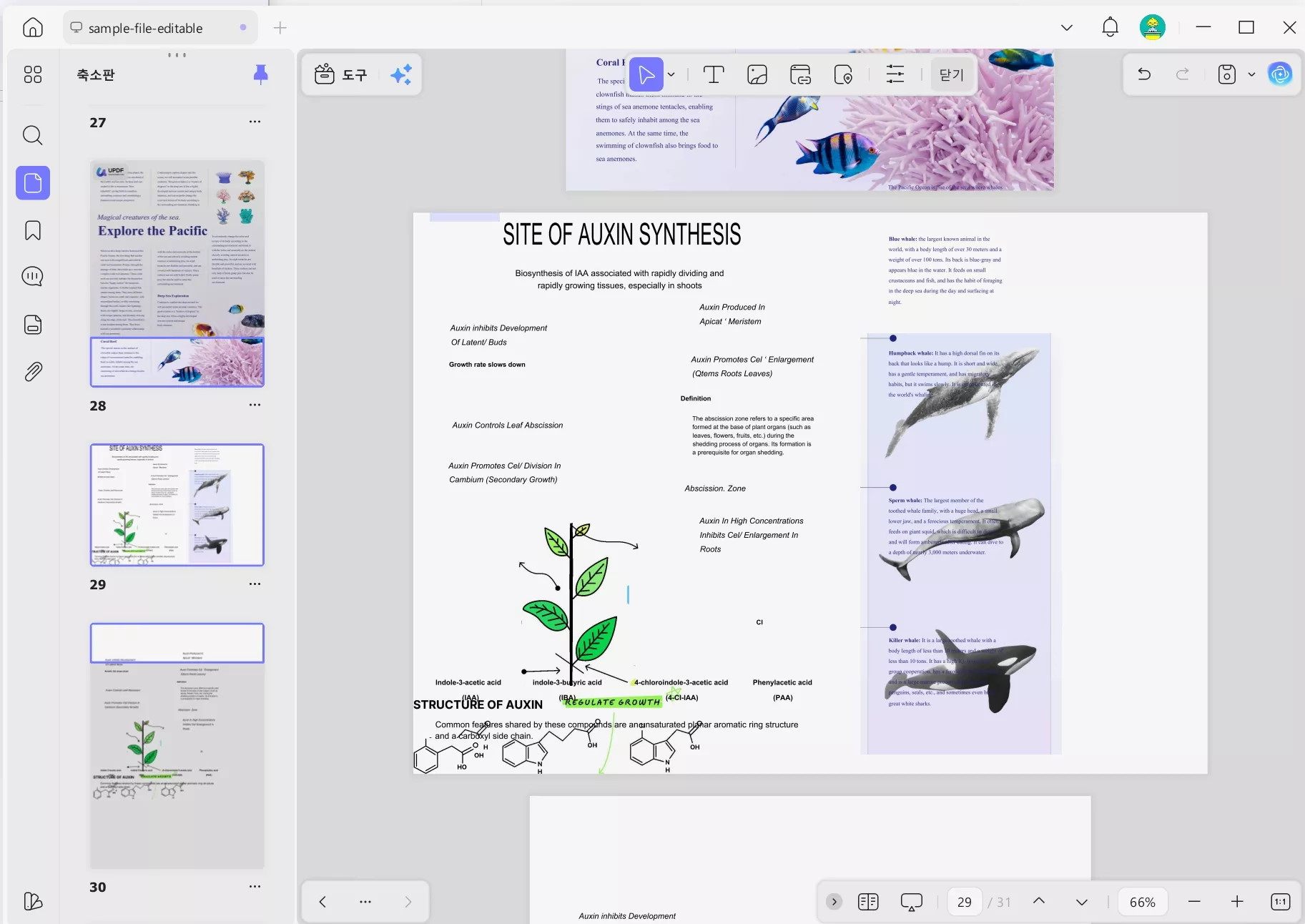
Task: Open the bookmarks panel icon
Action: click(x=33, y=230)
